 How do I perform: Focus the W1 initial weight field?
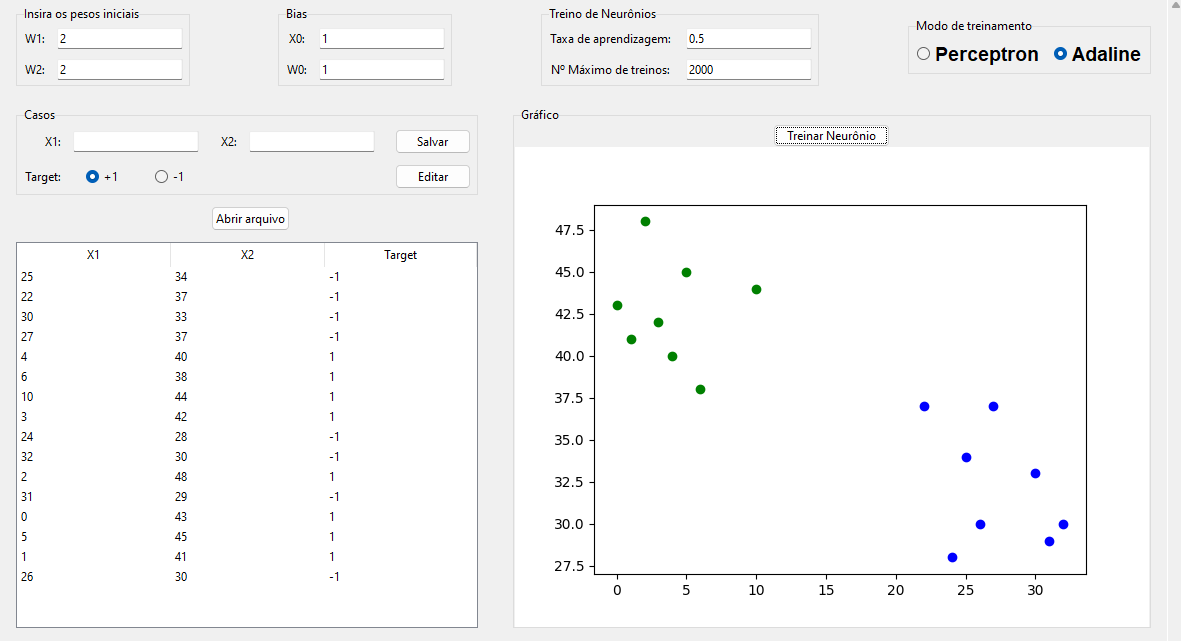[120, 39]
